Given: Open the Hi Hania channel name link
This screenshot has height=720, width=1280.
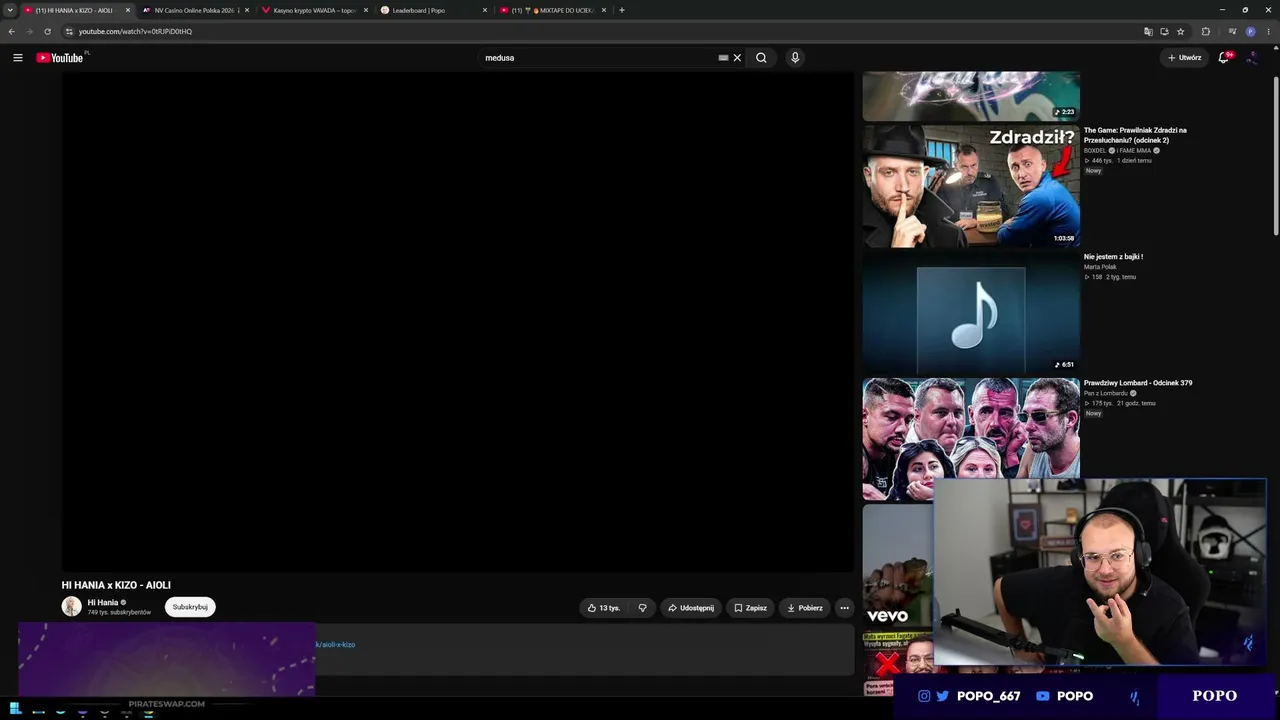Looking at the screenshot, I should (103, 602).
